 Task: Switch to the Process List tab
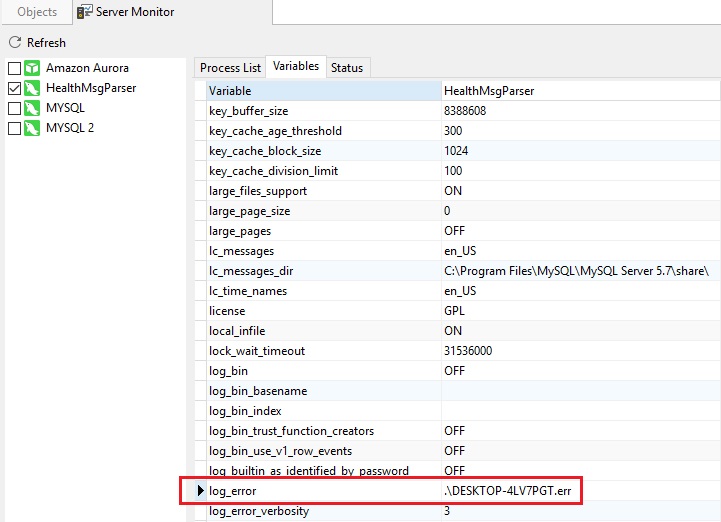click(x=230, y=68)
